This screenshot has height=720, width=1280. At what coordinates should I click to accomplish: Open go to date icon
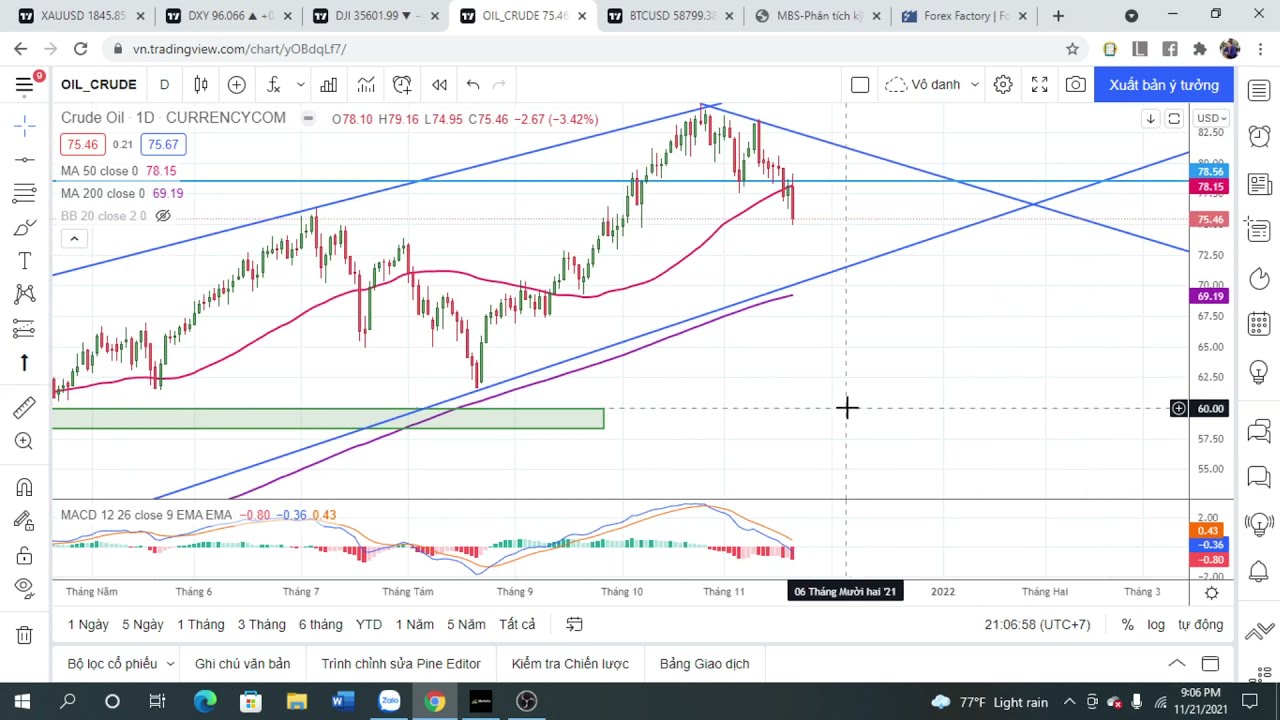click(x=574, y=624)
